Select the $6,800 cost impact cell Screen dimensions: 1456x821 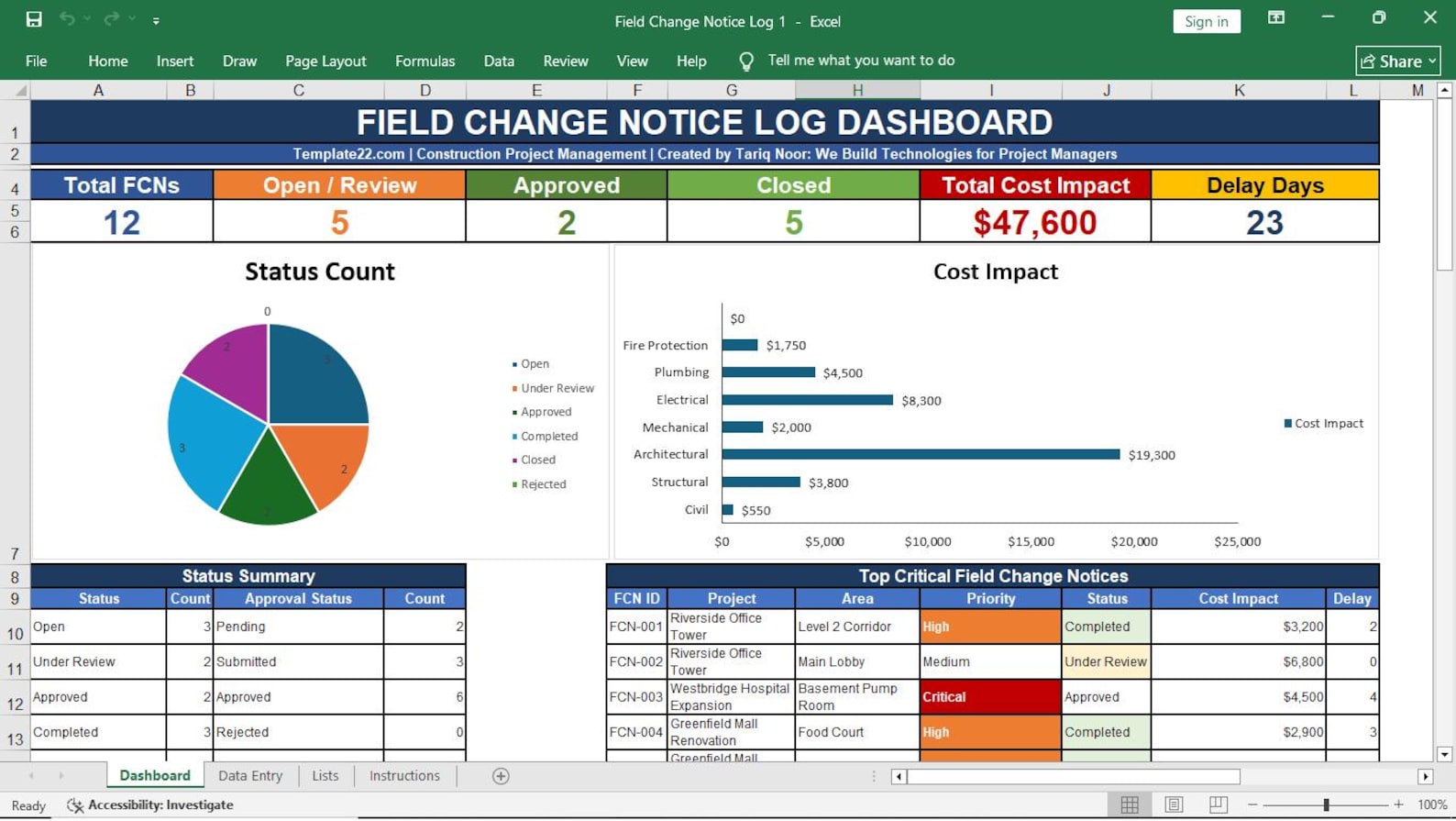point(1239,662)
